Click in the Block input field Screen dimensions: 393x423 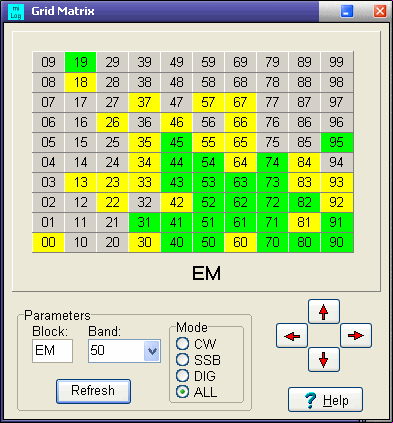52,351
